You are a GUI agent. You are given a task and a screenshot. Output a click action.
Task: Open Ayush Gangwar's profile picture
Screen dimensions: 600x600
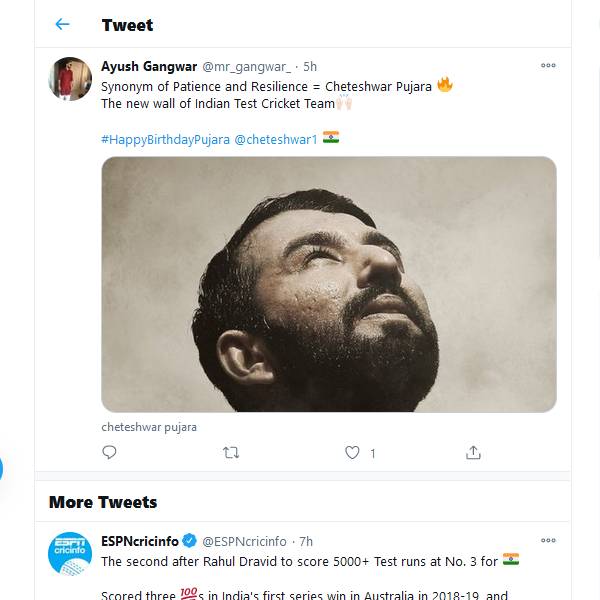pyautogui.click(x=70, y=79)
